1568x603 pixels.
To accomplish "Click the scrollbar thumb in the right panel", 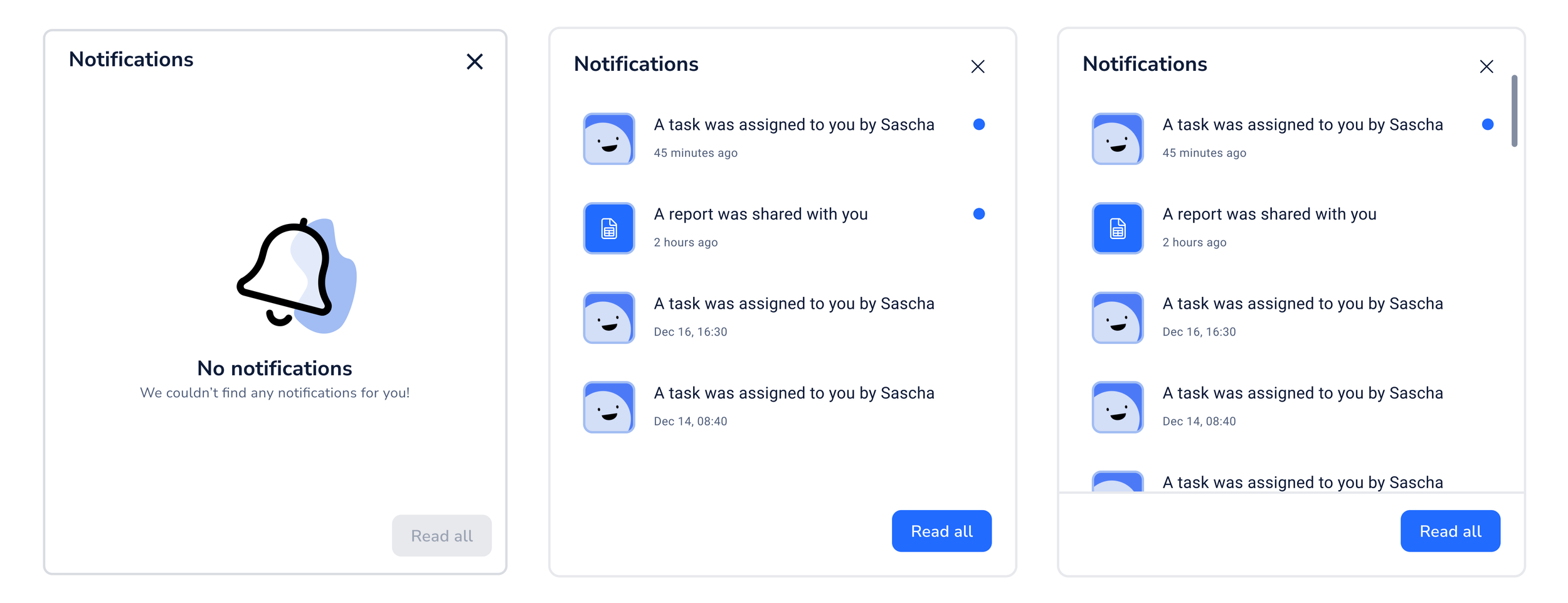I will [x=1514, y=111].
